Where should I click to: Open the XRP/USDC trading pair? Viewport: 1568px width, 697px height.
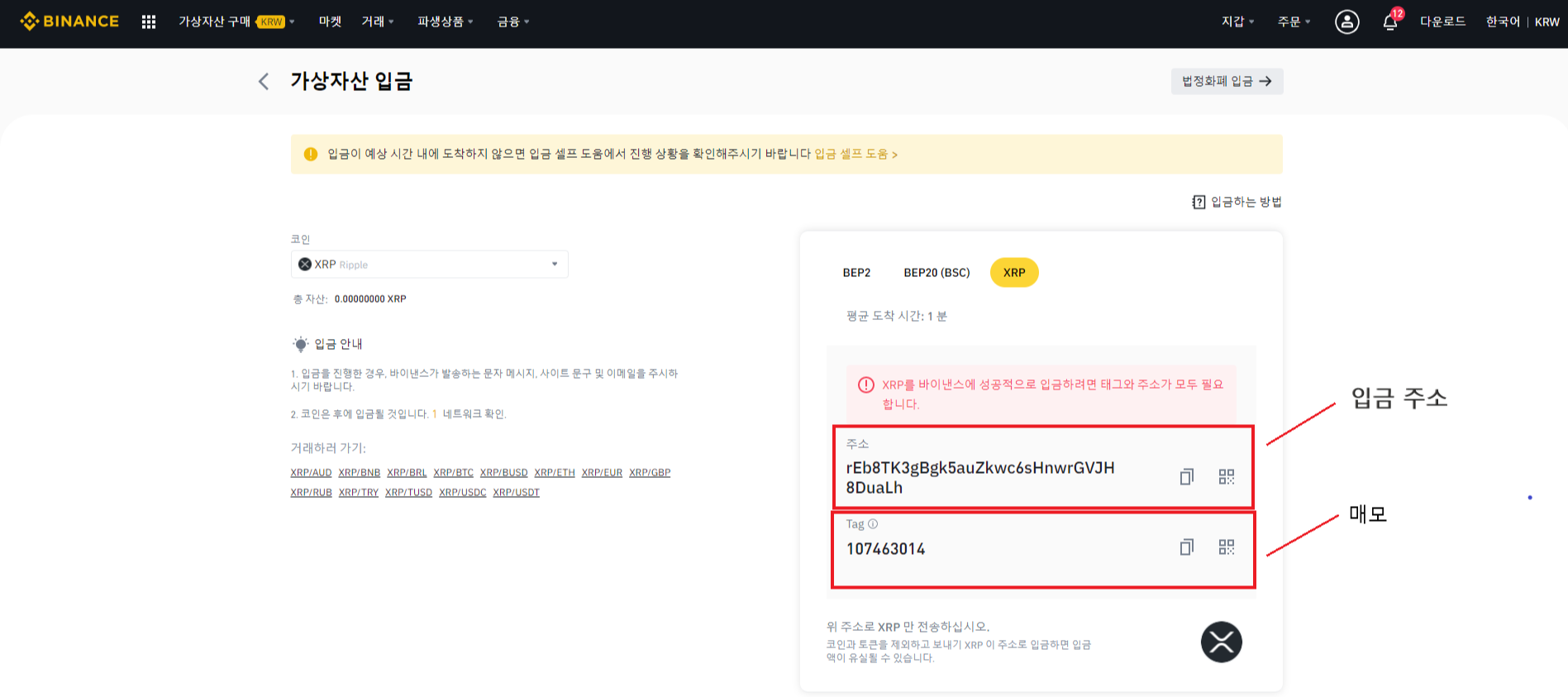pos(463,493)
